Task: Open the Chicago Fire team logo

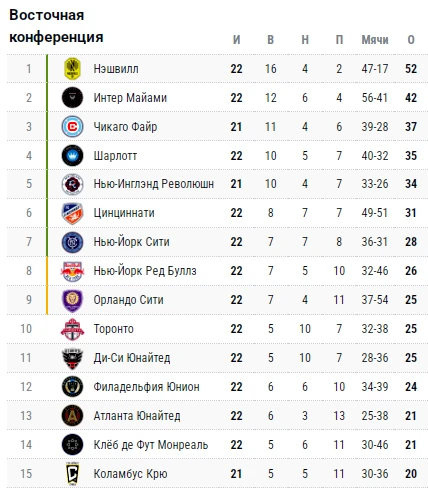Action: coord(72,127)
